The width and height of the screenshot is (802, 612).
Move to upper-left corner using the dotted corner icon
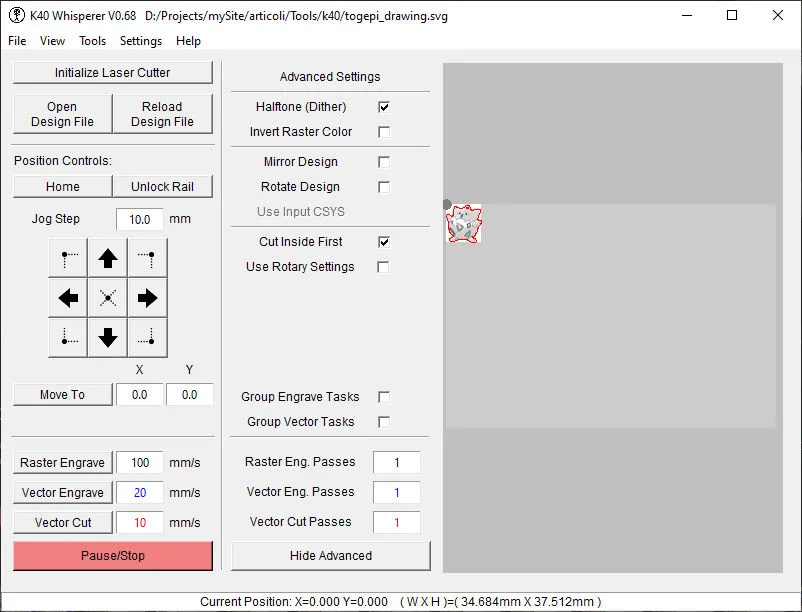[x=67, y=258]
